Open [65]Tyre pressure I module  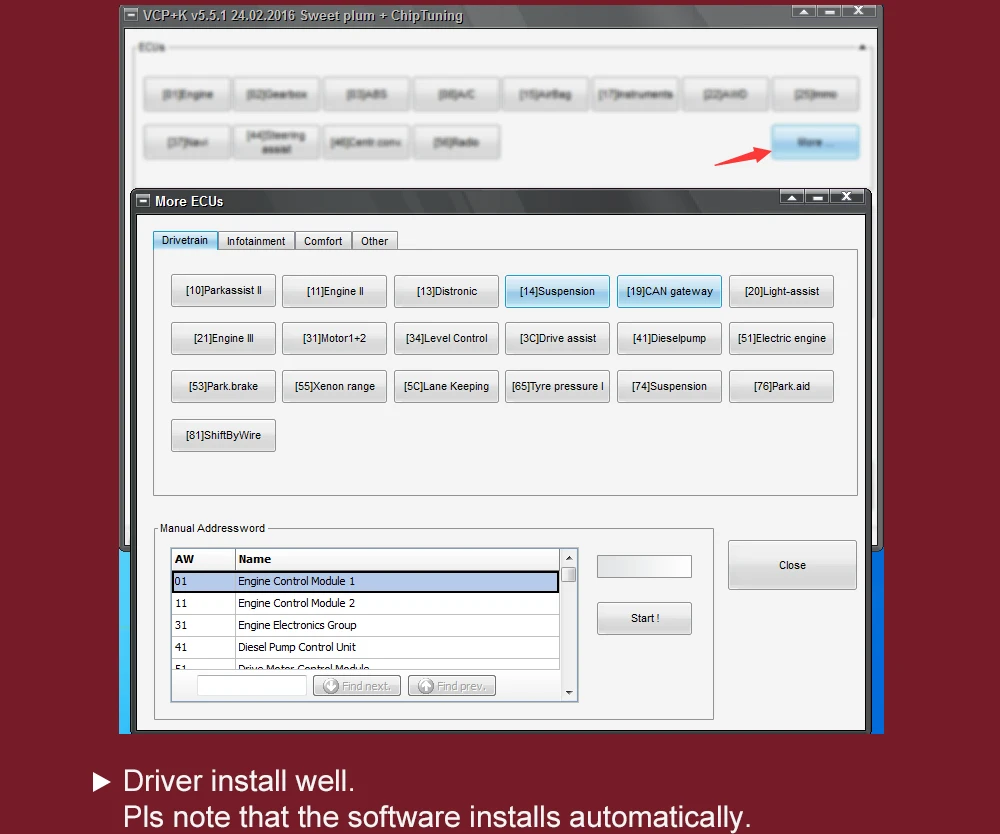[557, 386]
